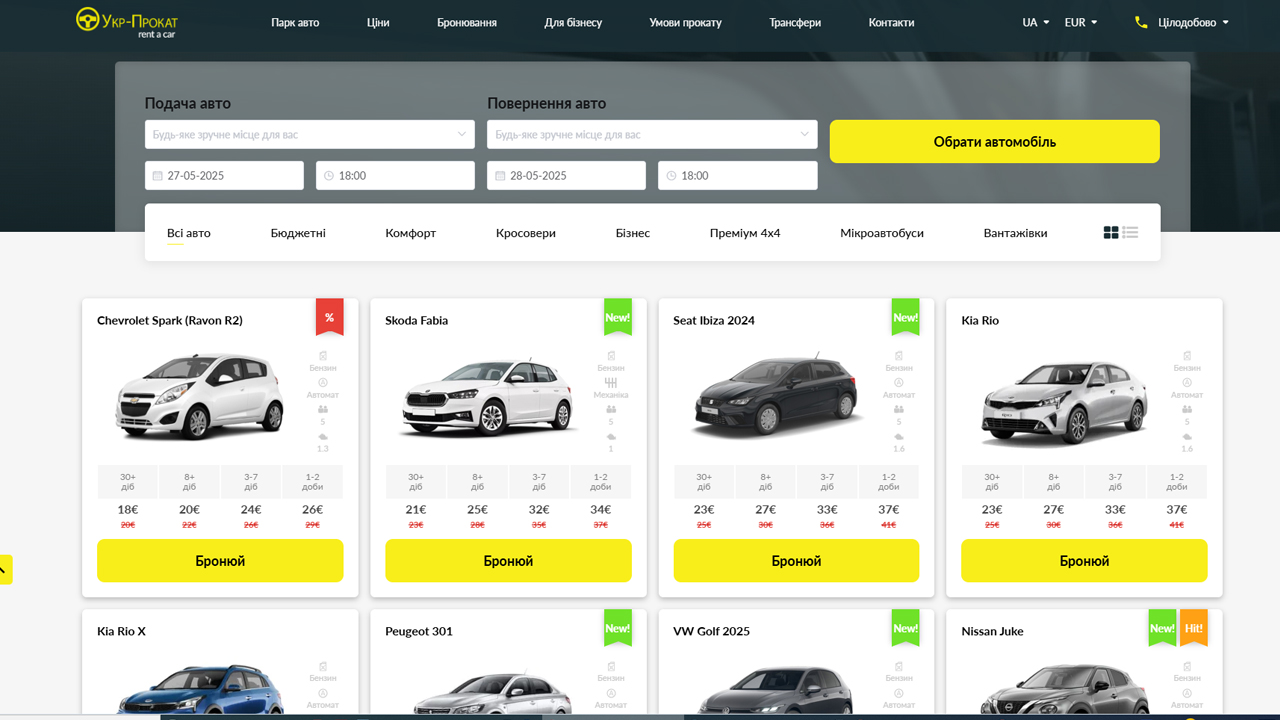This screenshot has width=1280, height=720.
Task: Click the New! badge on Skoda Fabia
Action: click(x=618, y=317)
